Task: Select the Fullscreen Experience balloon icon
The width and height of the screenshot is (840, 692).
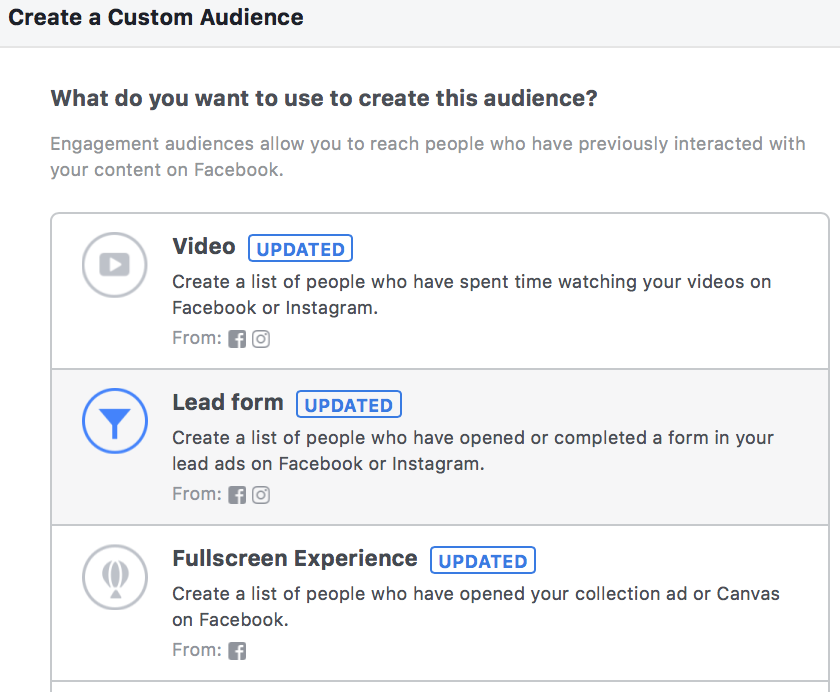Action: tap(115, 577)
